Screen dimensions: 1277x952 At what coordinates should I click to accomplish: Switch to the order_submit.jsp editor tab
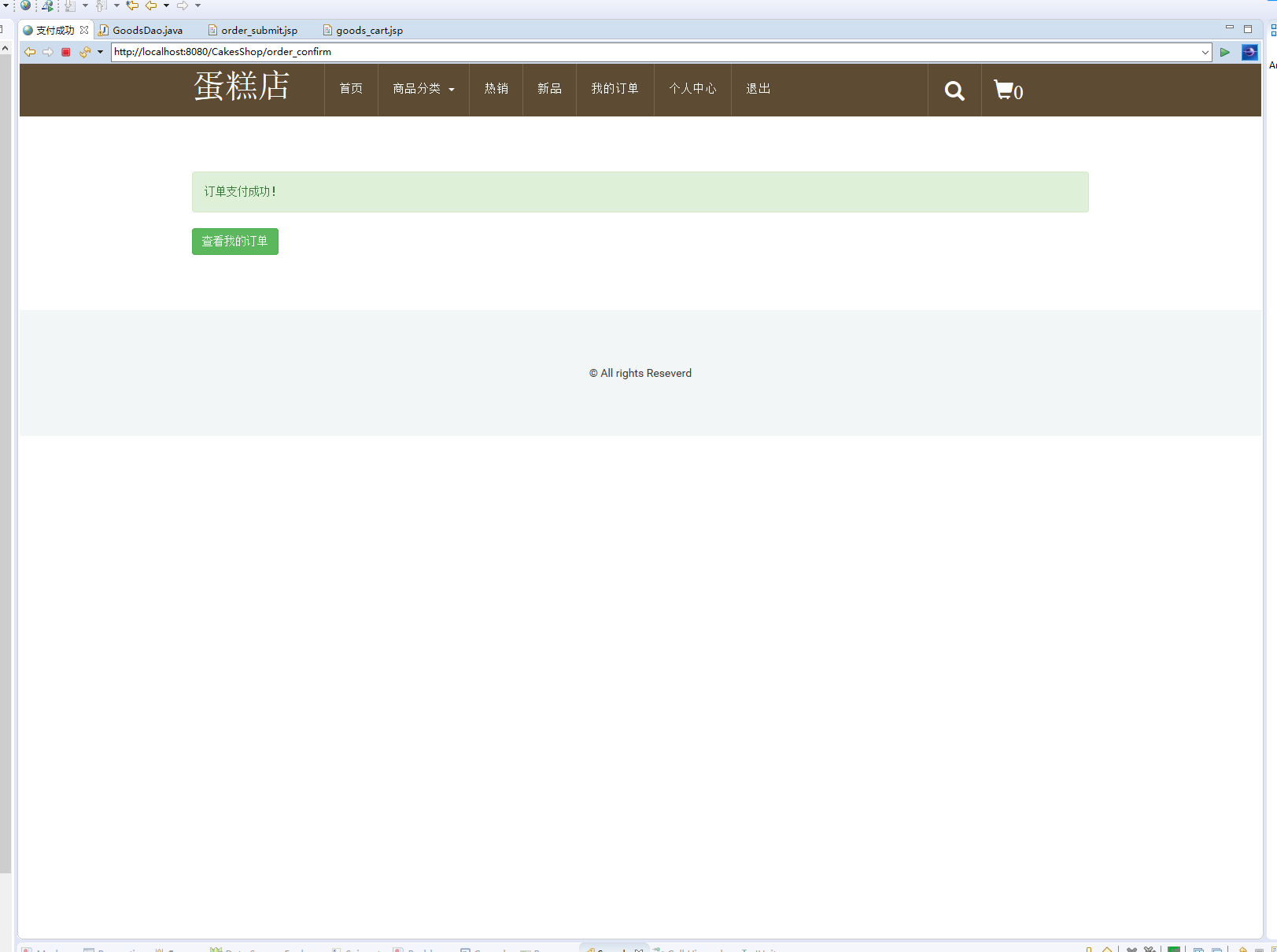coord(258,30)
